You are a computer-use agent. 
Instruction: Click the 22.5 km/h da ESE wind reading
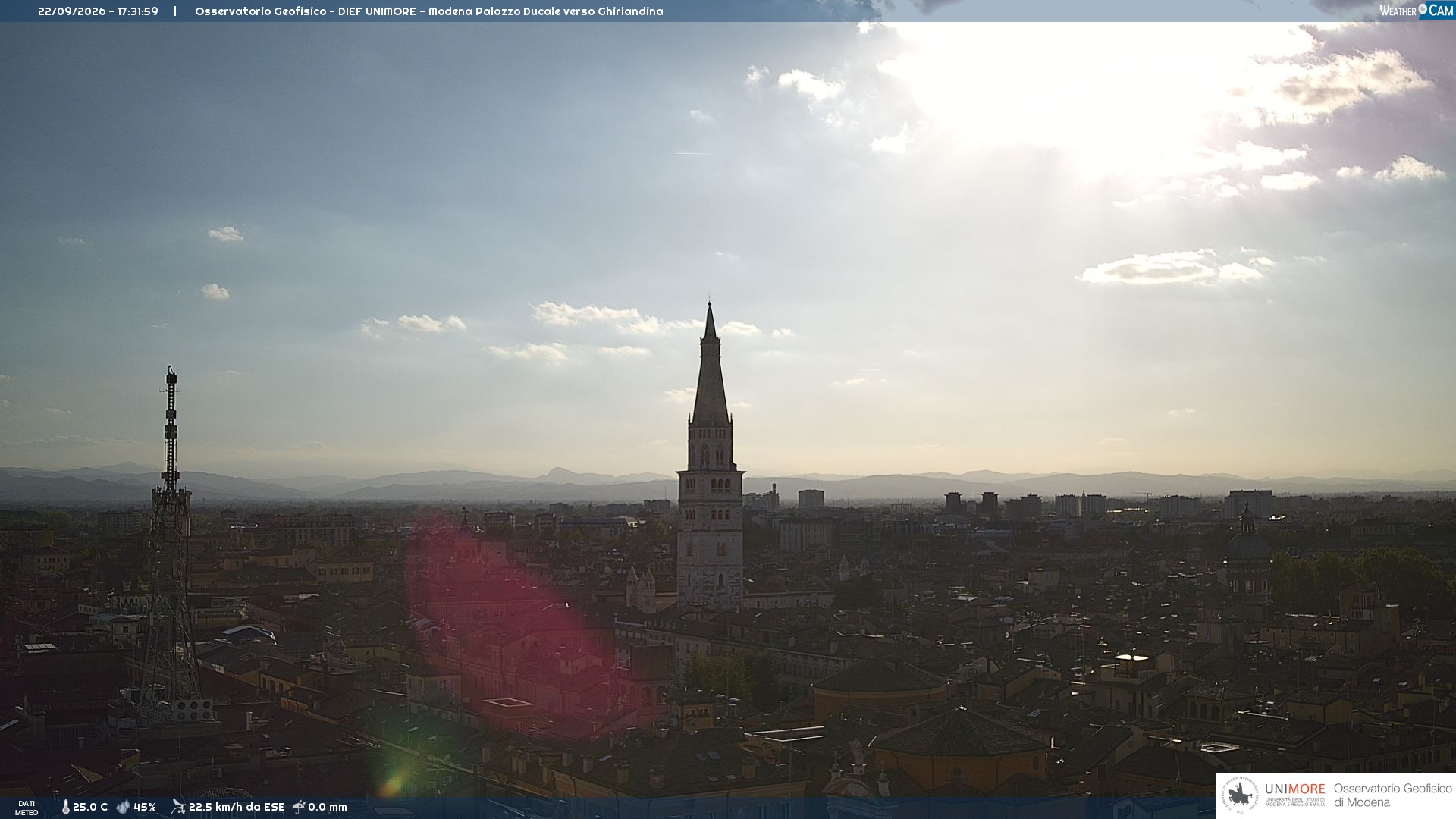pyautogui.click(x=237, y=807)
